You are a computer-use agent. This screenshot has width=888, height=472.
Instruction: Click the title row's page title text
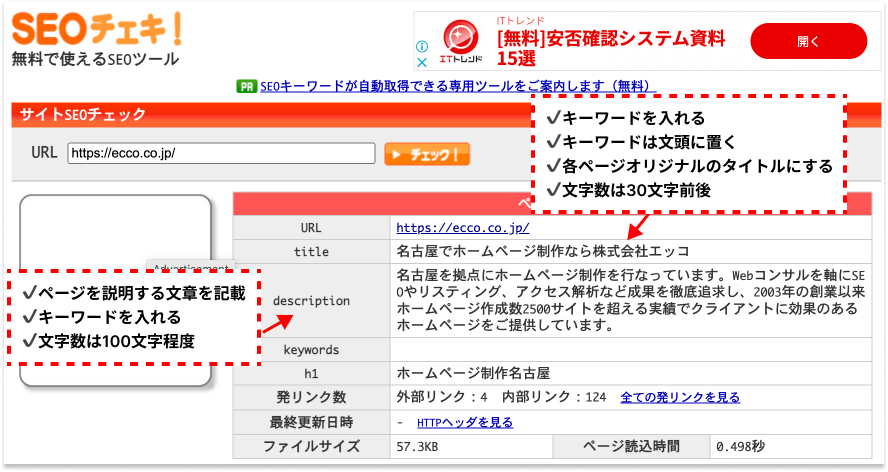pyautogui.click(x=543, y=251)
